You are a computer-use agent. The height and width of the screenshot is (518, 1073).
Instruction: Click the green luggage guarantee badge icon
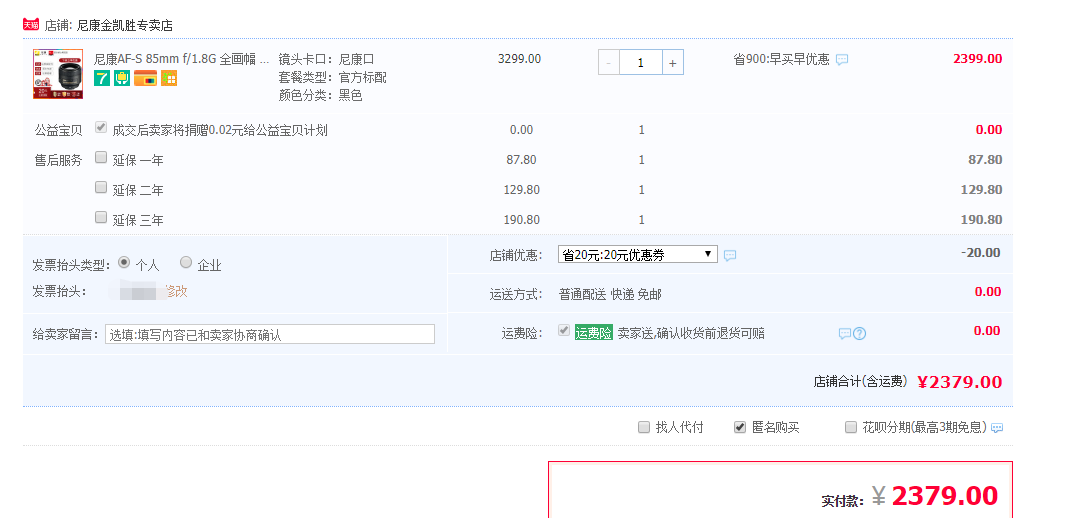[x=122, y=78]
